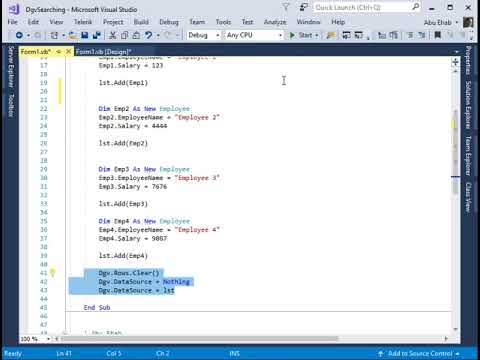Click 'Ln 41' in the status bar
This screenshot has height=360, width=480.
coord(64,353)
